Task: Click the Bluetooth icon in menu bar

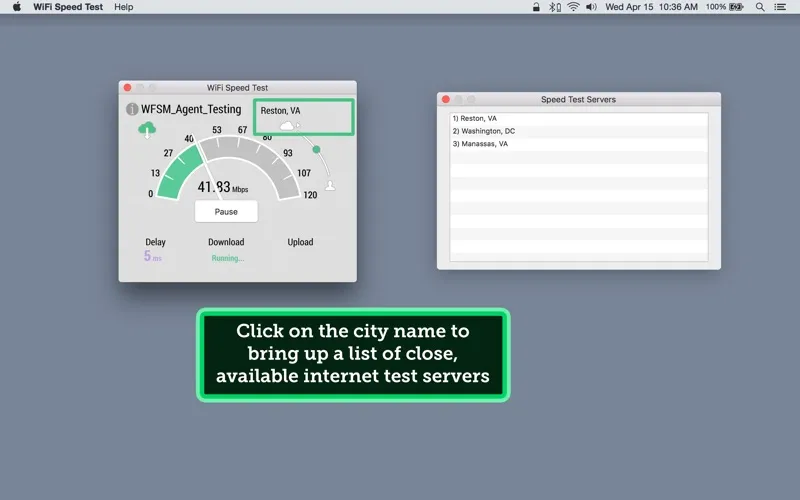Action: [x=555, y=7]
